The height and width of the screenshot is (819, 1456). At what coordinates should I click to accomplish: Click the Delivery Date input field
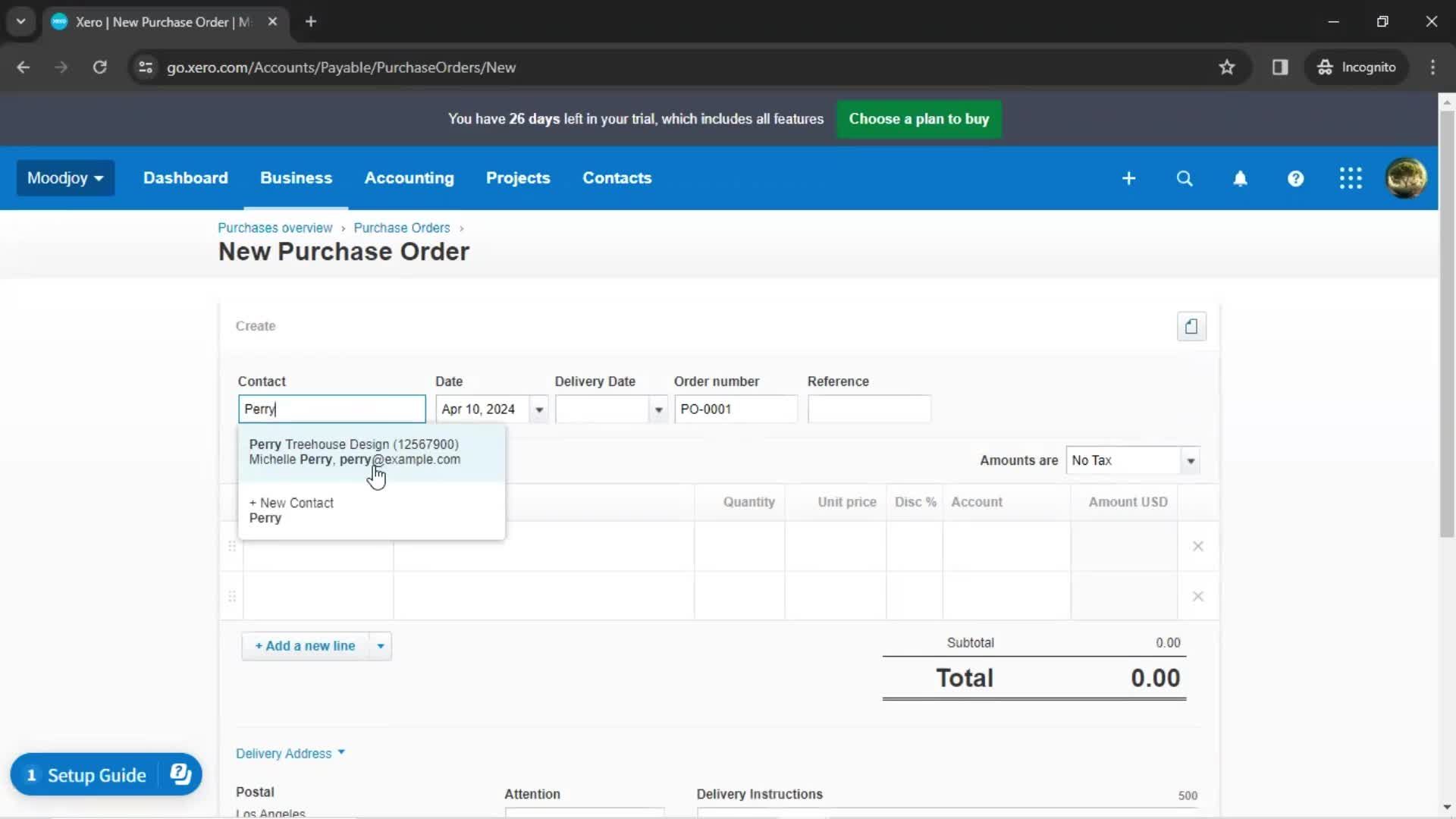pyautogui.click(x=602, y=409)
